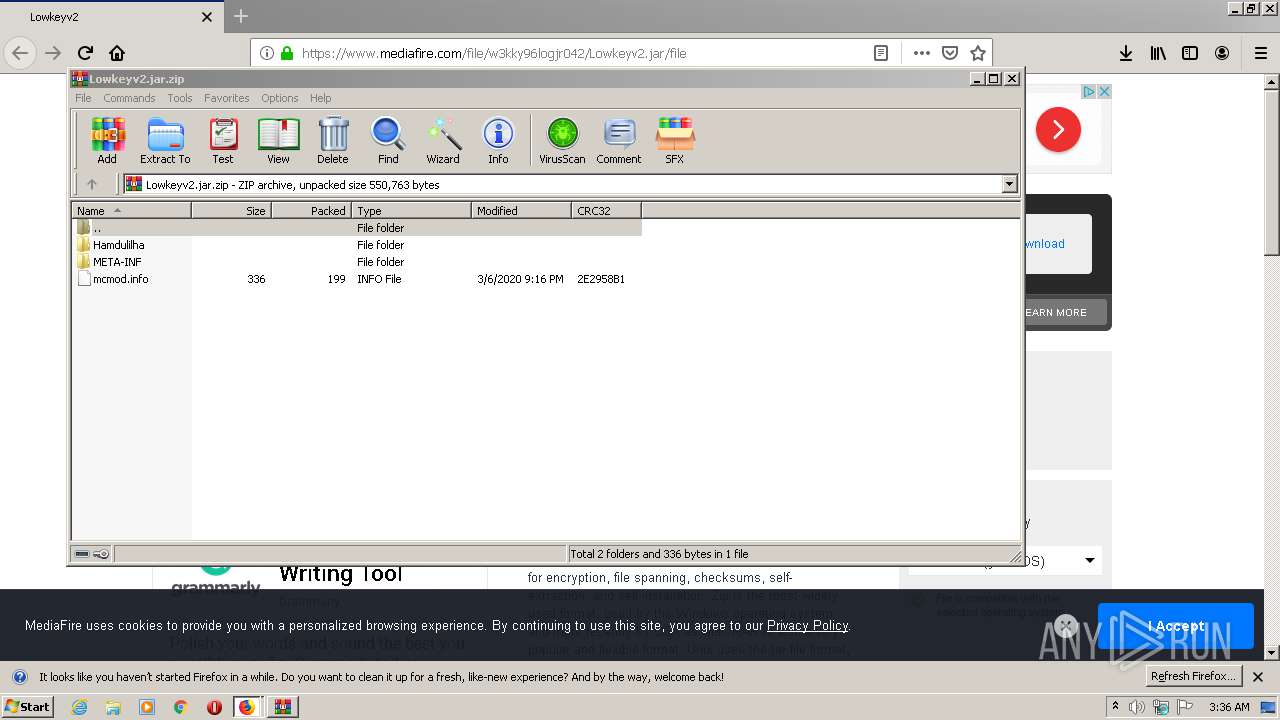Open the operating system dropdown on page
This screenshot has width=1280, height=720.
(1062, 560)
